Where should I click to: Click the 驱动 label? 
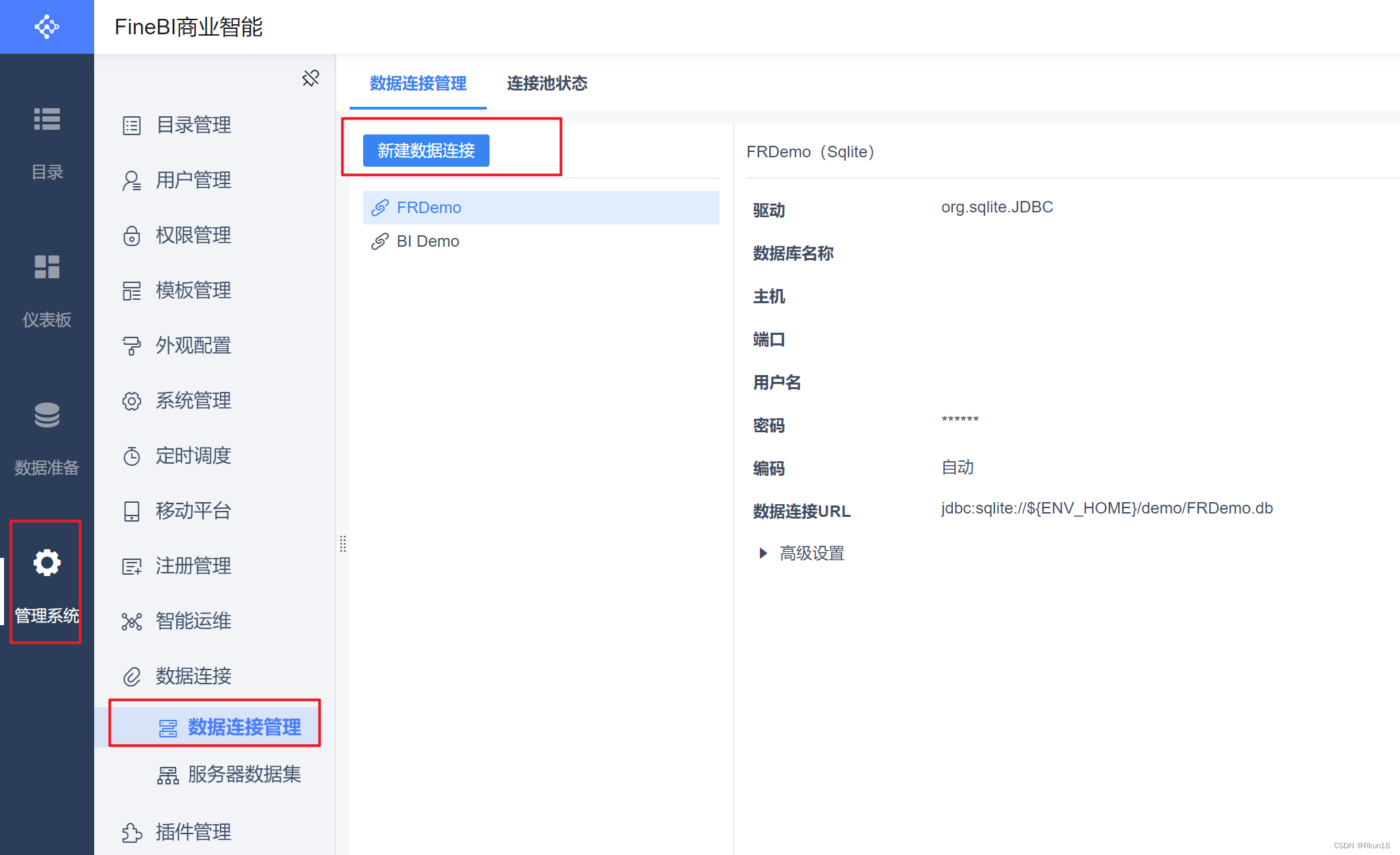[769, 210]
